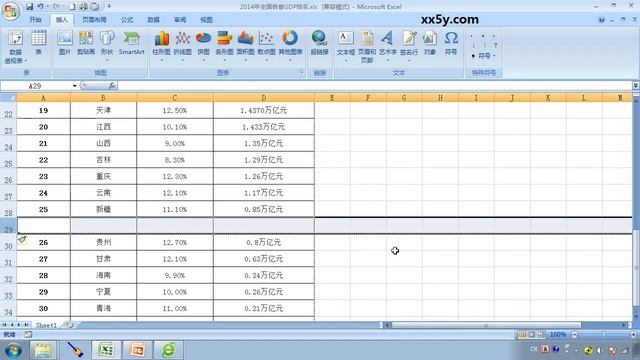The width and height of the screenshot is (640, 360).
Task: Click cell with value 0.21万亿元
Action: coord(264,308)
